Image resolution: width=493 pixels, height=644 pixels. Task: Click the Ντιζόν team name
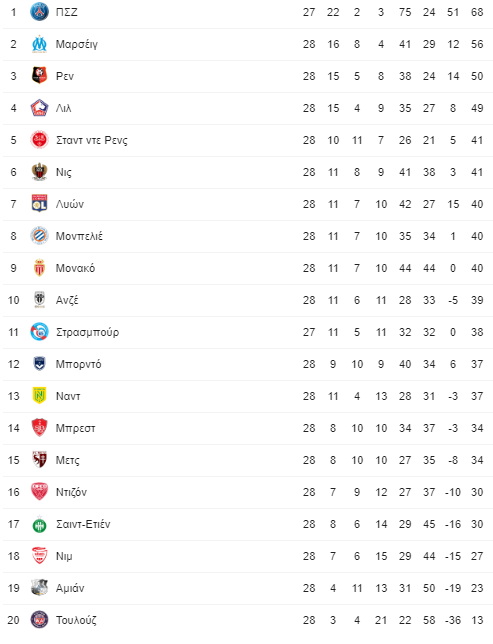click(71, 492)
